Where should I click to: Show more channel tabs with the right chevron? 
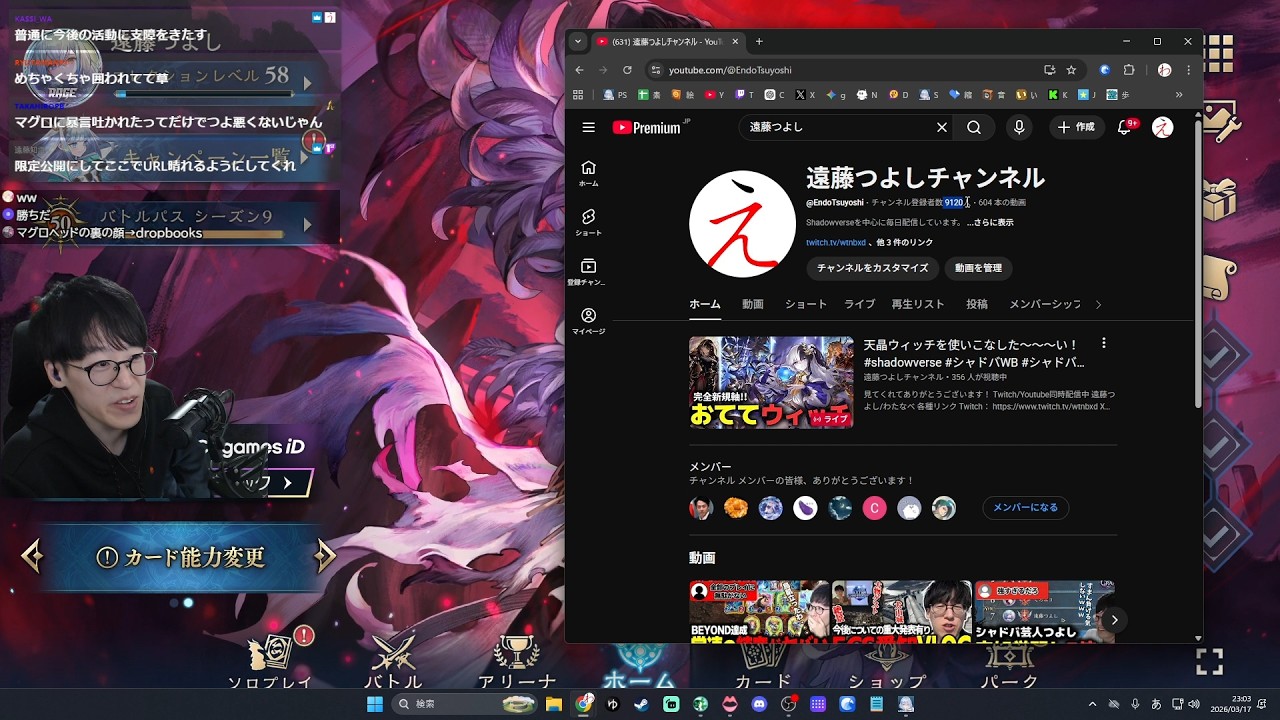(x=1098, y=304)
